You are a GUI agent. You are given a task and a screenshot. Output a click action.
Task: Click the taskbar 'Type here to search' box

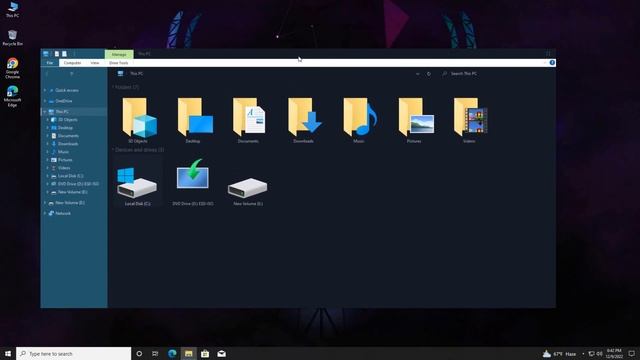pos(74,353)
